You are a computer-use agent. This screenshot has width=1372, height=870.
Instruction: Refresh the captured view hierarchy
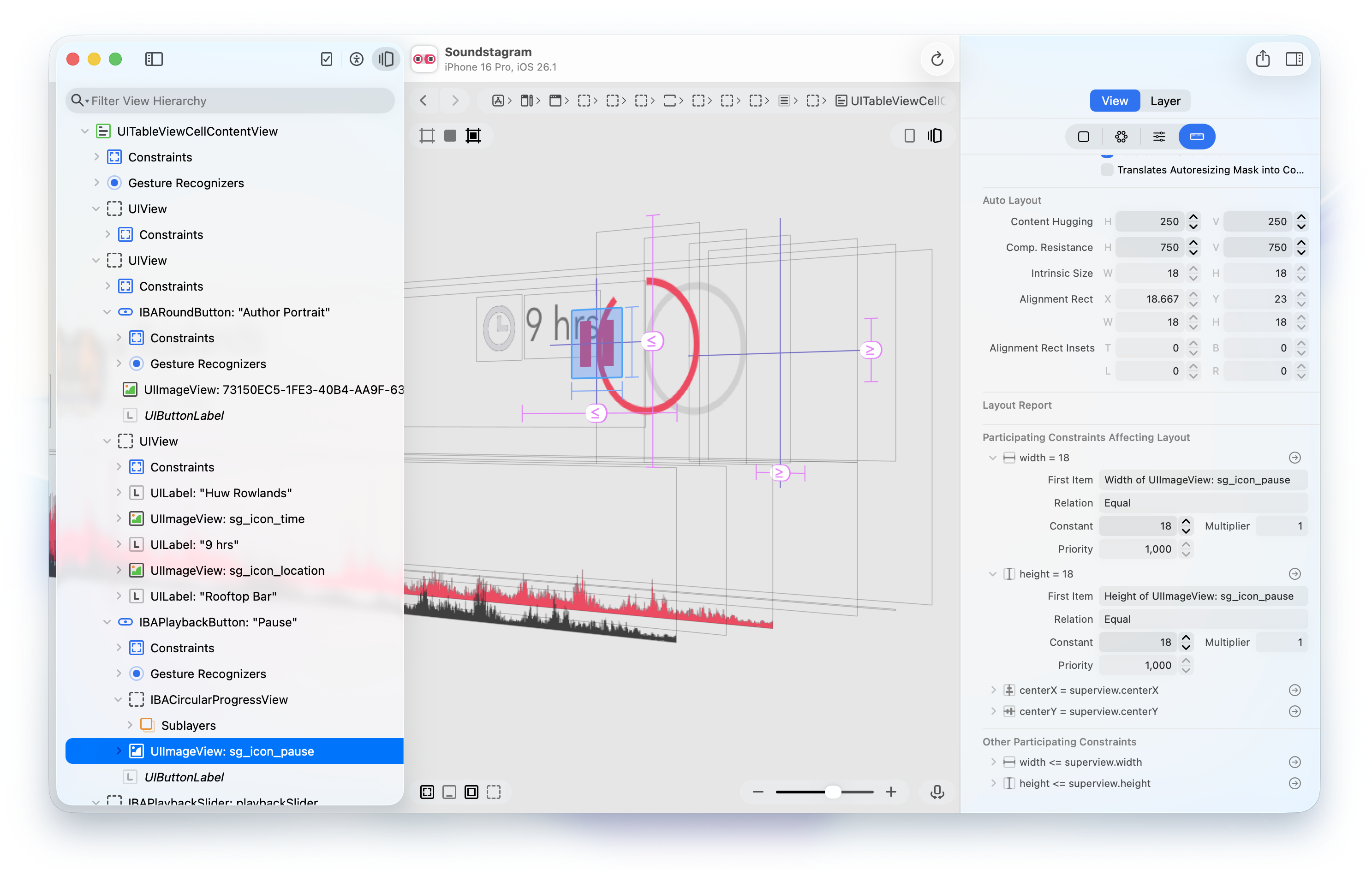(937, 59)
